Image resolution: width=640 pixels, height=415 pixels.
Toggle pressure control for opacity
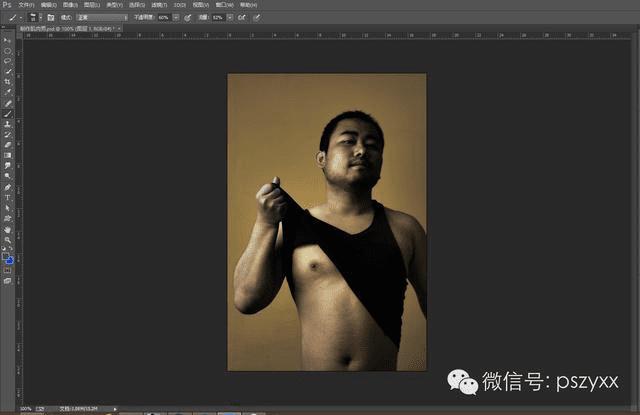point(188,18)
